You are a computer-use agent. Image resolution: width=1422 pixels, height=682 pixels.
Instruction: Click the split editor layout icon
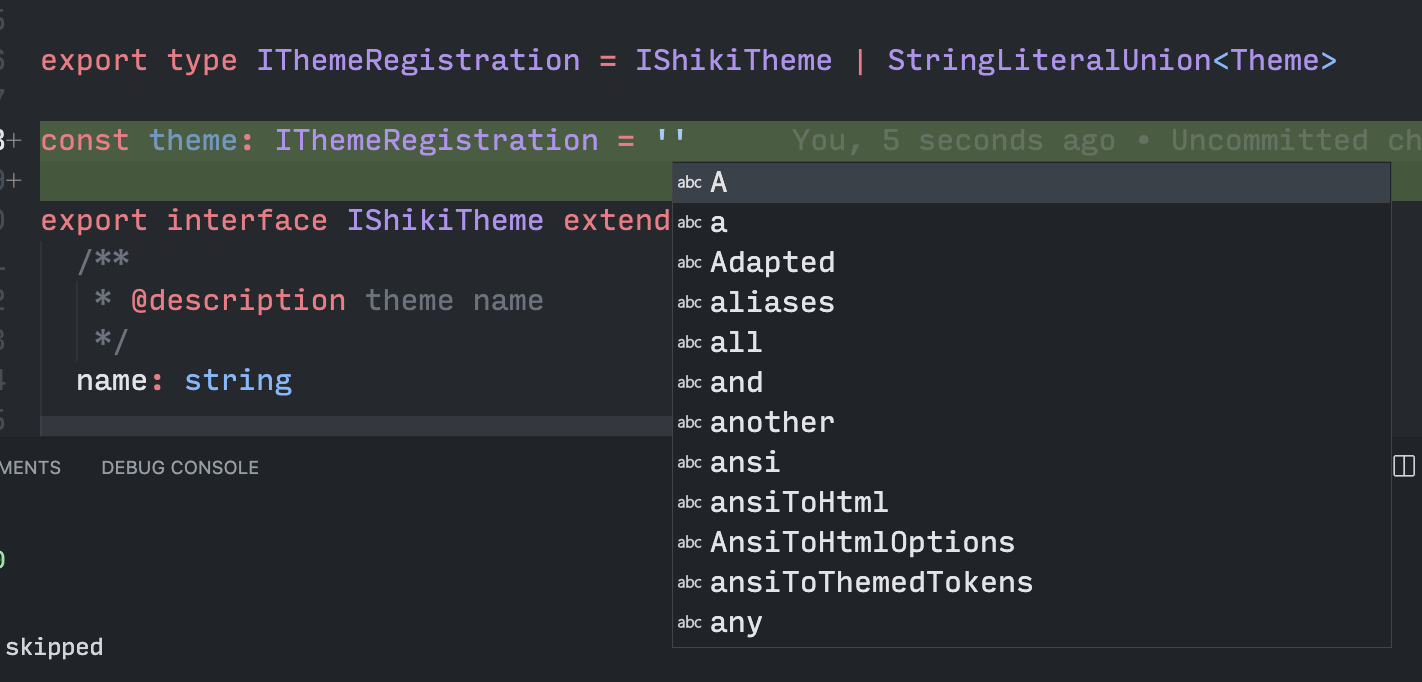1404,465
